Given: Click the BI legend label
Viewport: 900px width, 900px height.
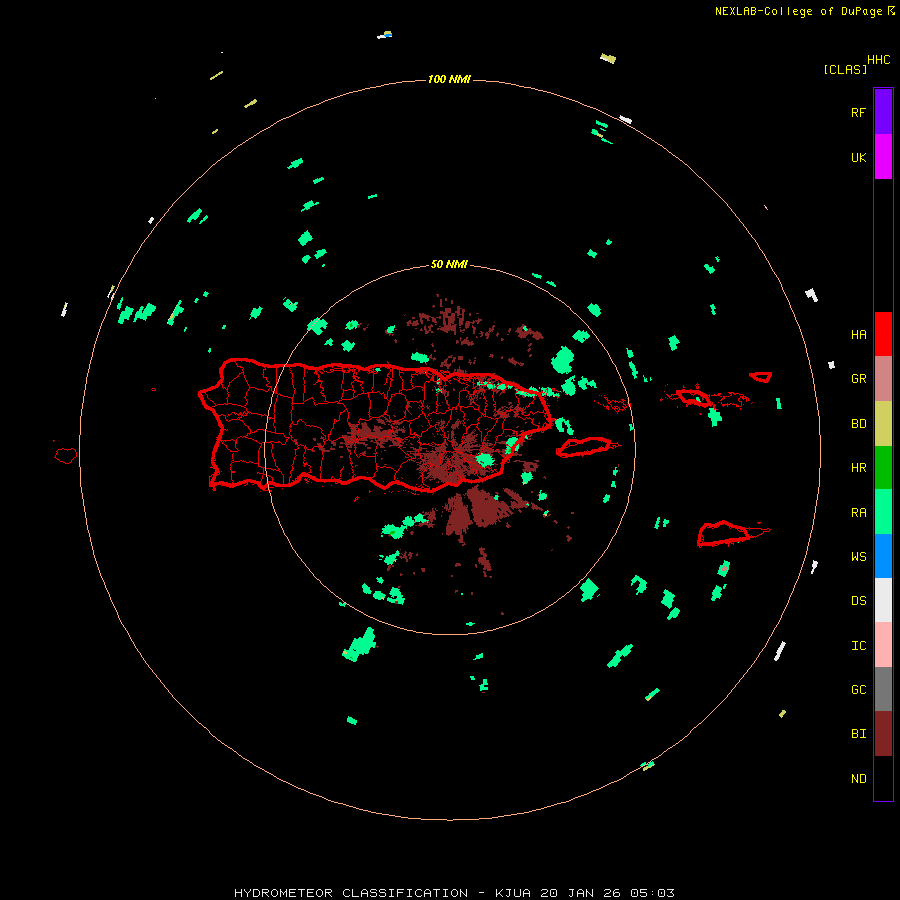Looking at the screenshot, I should pos(858,733).
